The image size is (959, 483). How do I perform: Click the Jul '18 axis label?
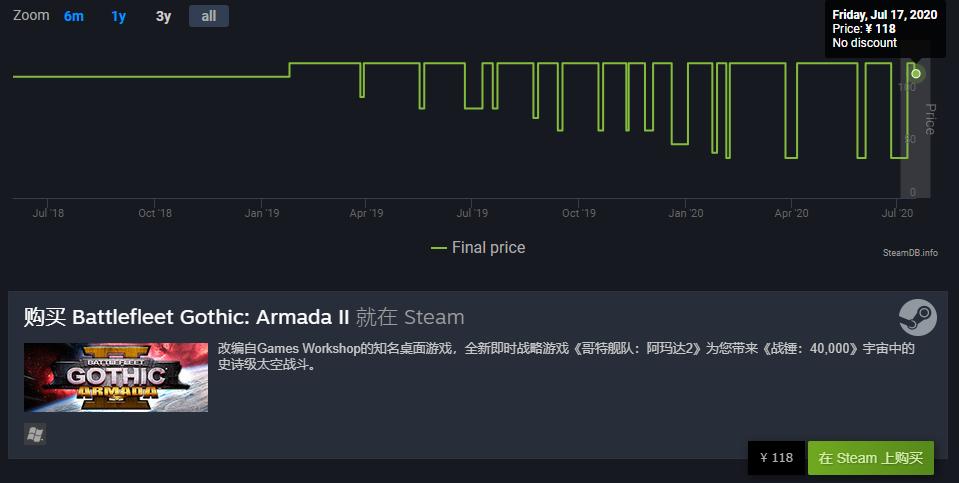[48, 213]
